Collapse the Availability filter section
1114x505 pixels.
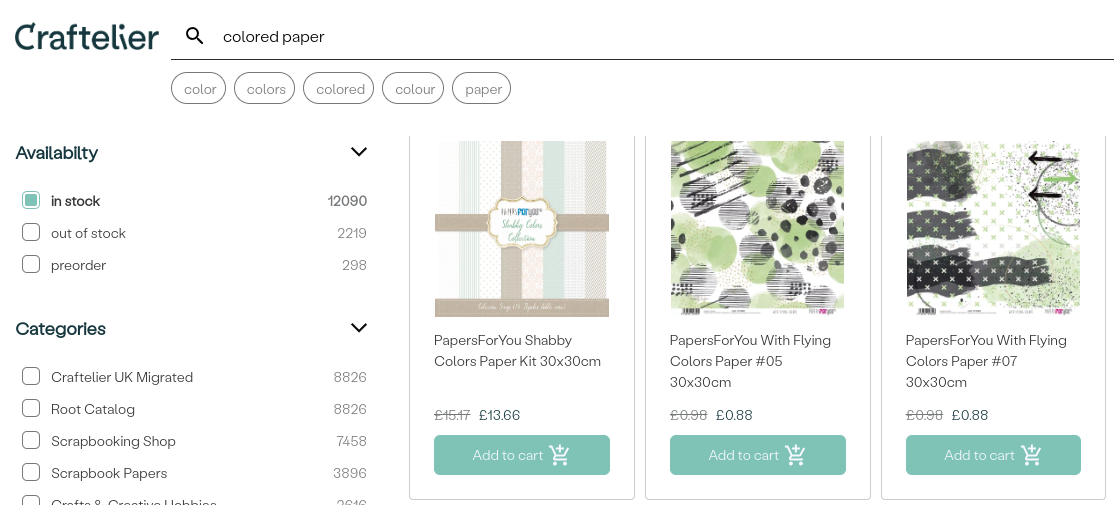pos(359,152)
